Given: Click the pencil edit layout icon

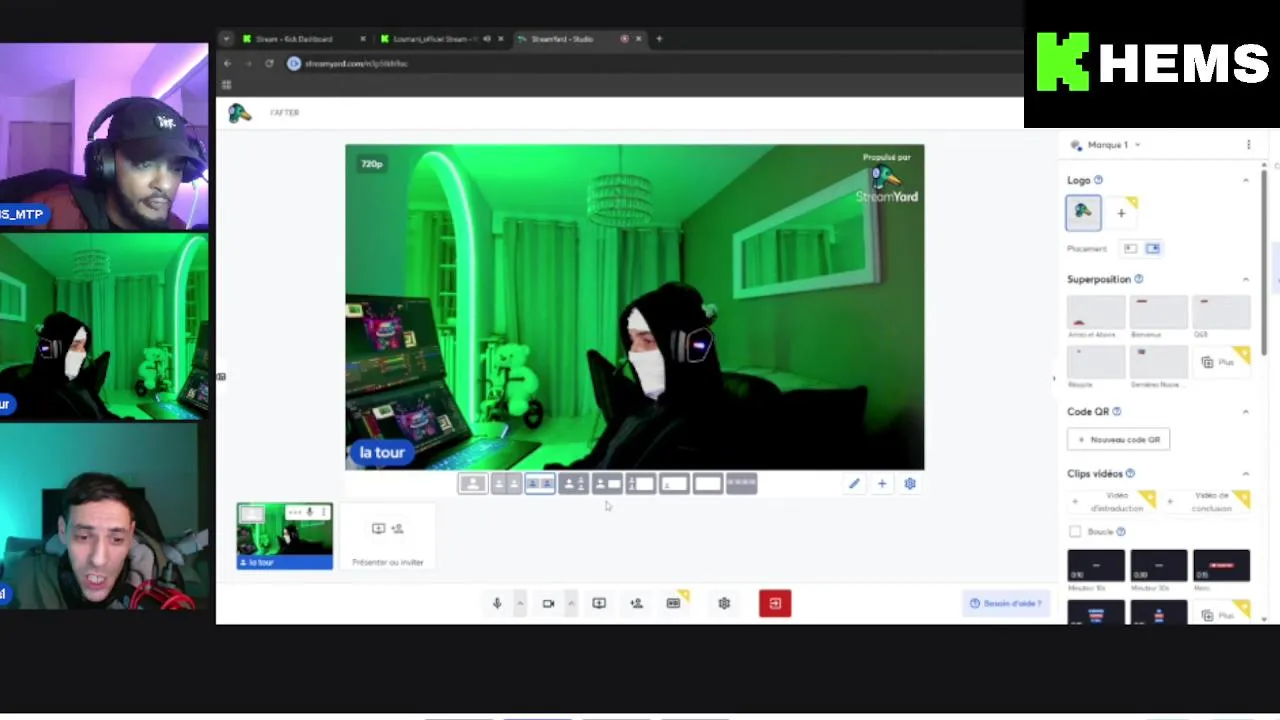Looking at the screenshot, I should (854, 484).
